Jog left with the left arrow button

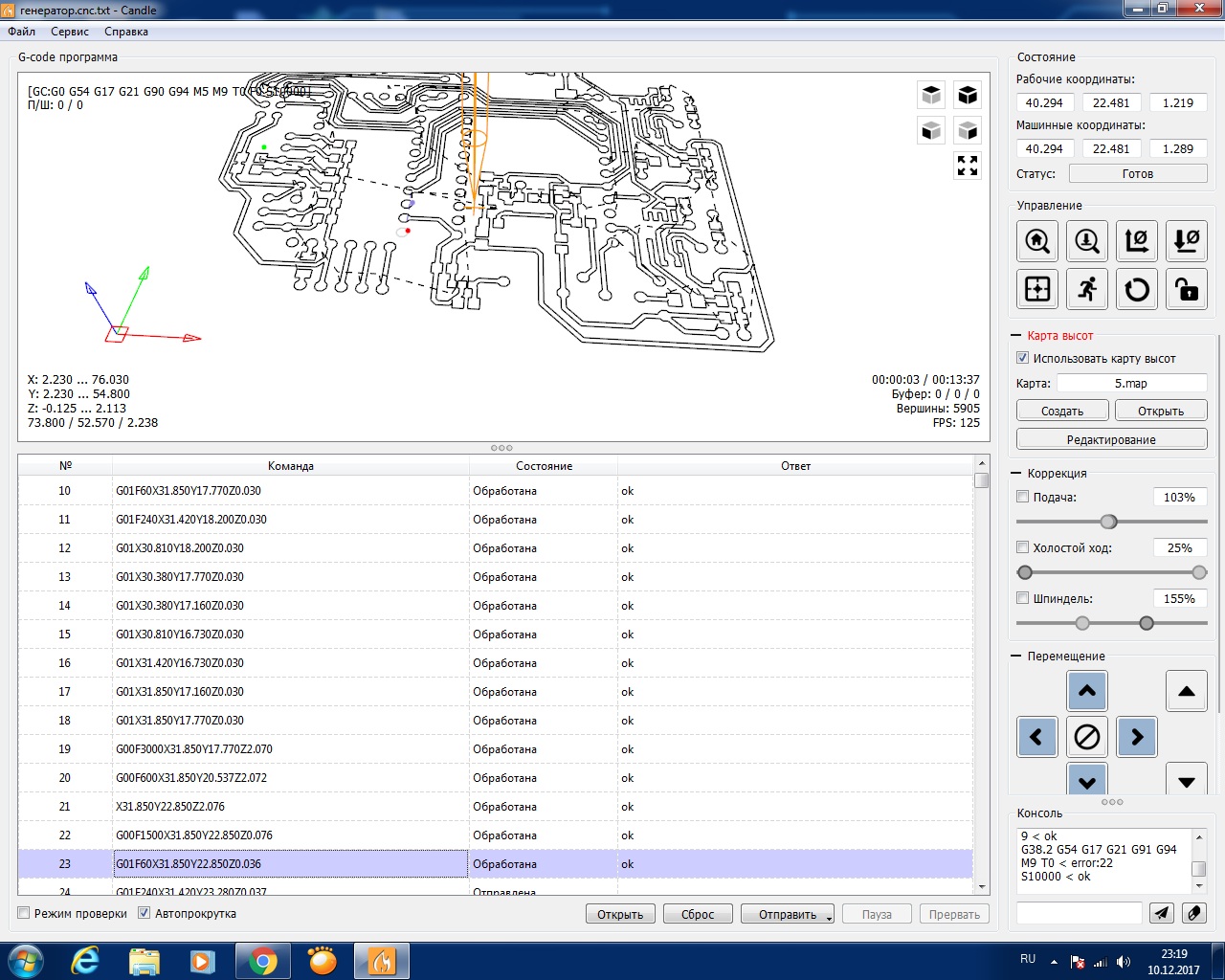click(x=1036, y=737)
